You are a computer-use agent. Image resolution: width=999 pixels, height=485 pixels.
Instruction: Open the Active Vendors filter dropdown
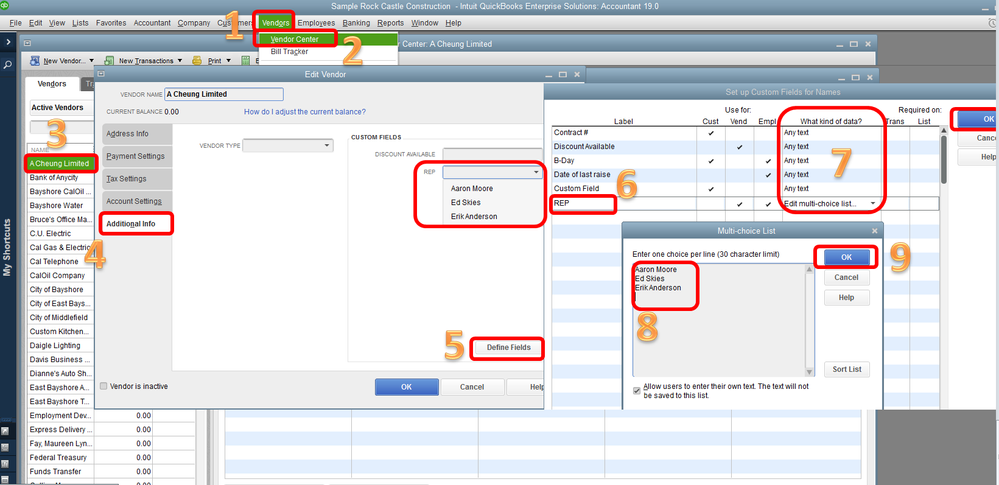(x=61, y=108)
